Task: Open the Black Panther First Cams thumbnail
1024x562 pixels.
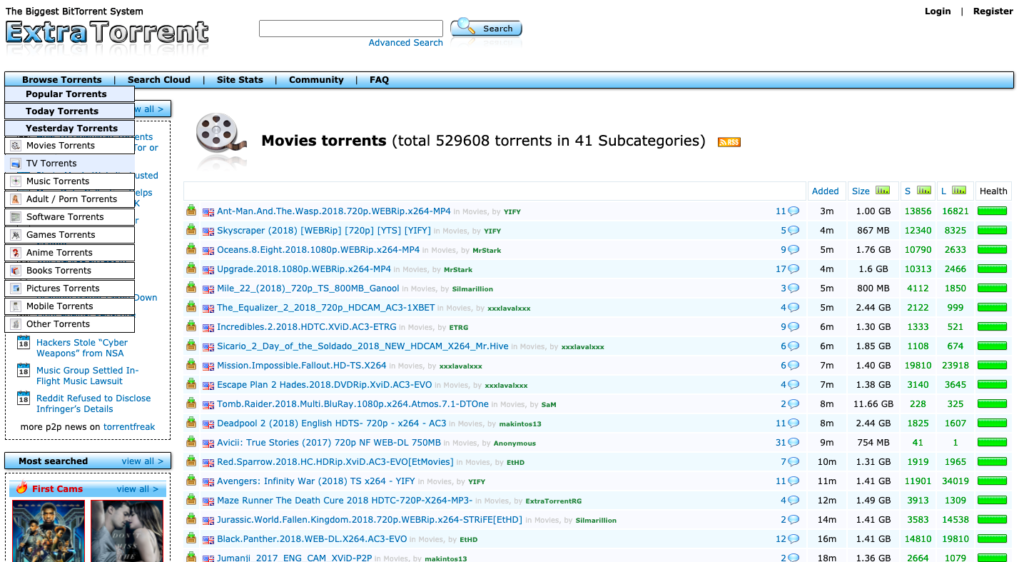Action: 46,530
